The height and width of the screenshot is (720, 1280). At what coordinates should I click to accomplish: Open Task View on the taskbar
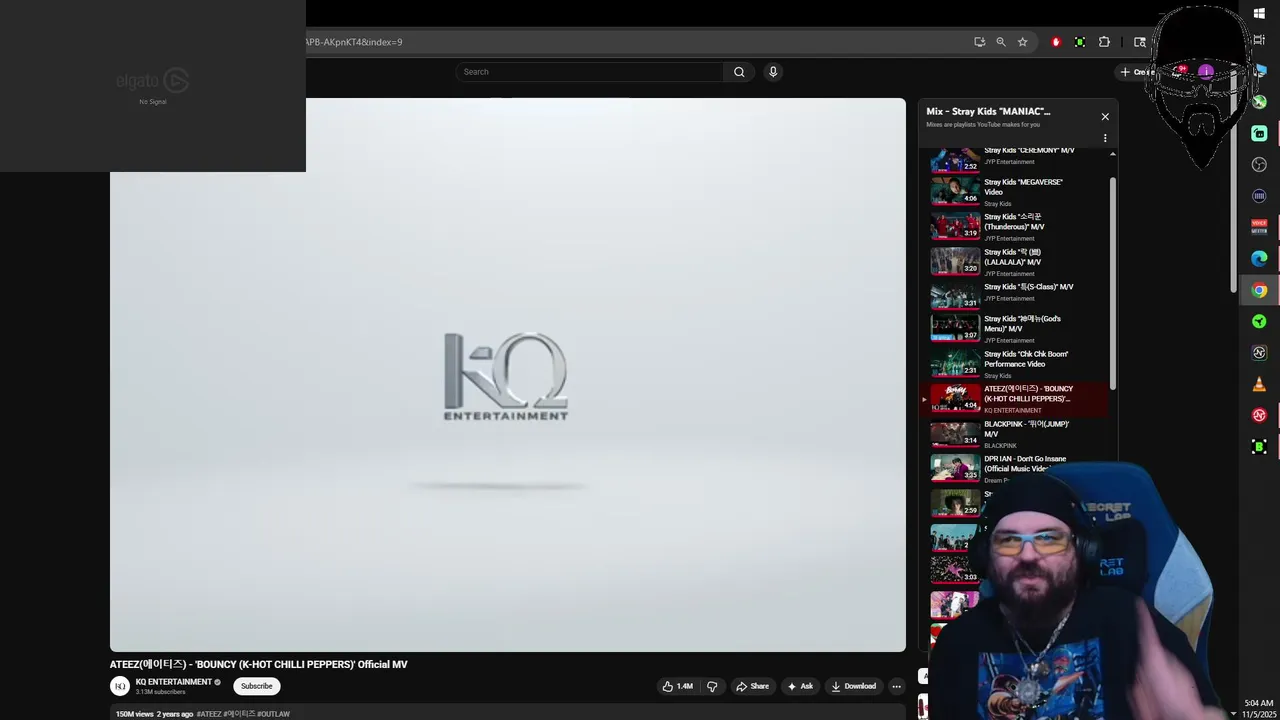1259,40
